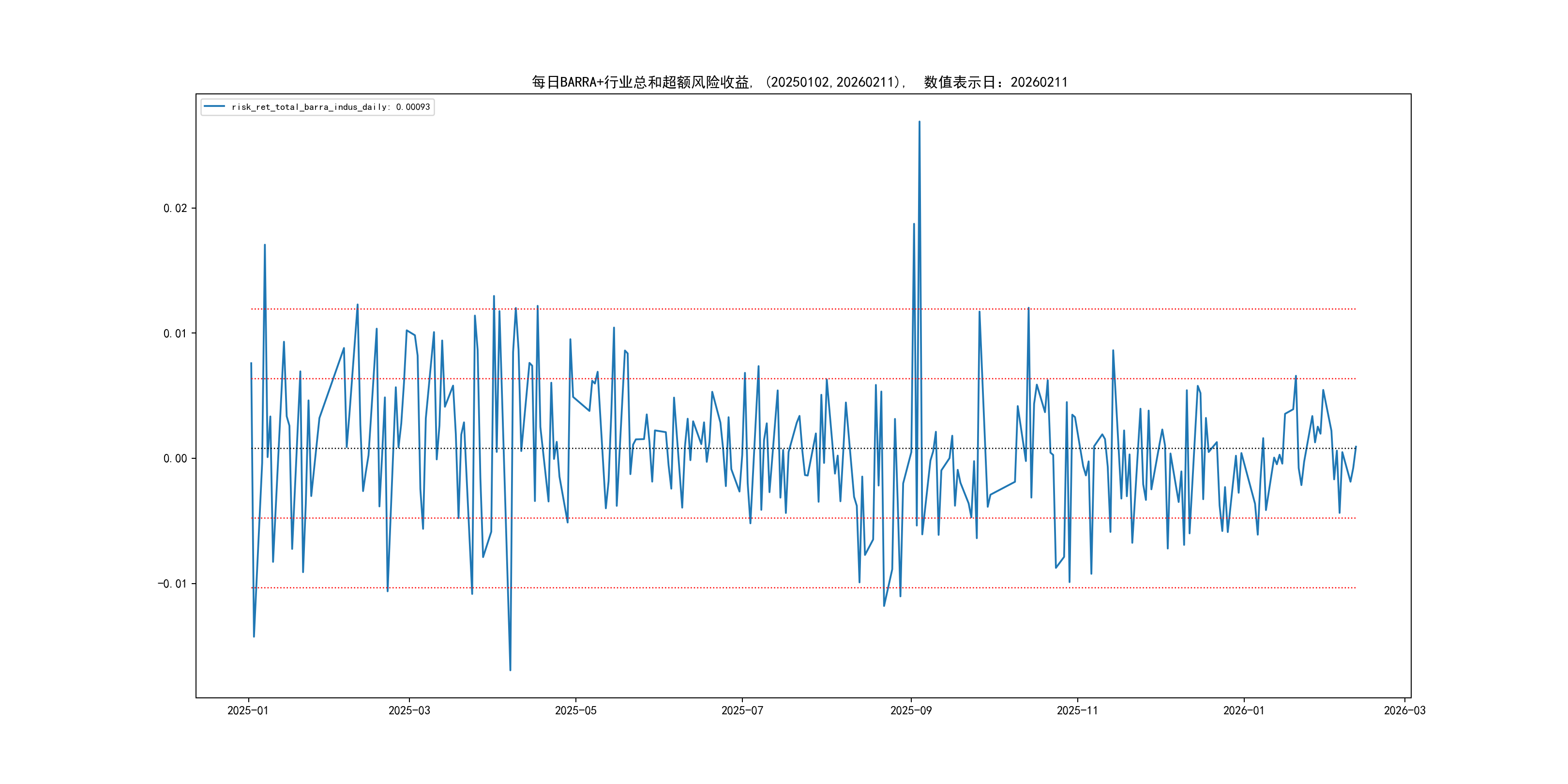The height and width of the screenshot is (784, 1568).
Task: Click the 0.00 y-axis tick label
Action: click(175, 459)
